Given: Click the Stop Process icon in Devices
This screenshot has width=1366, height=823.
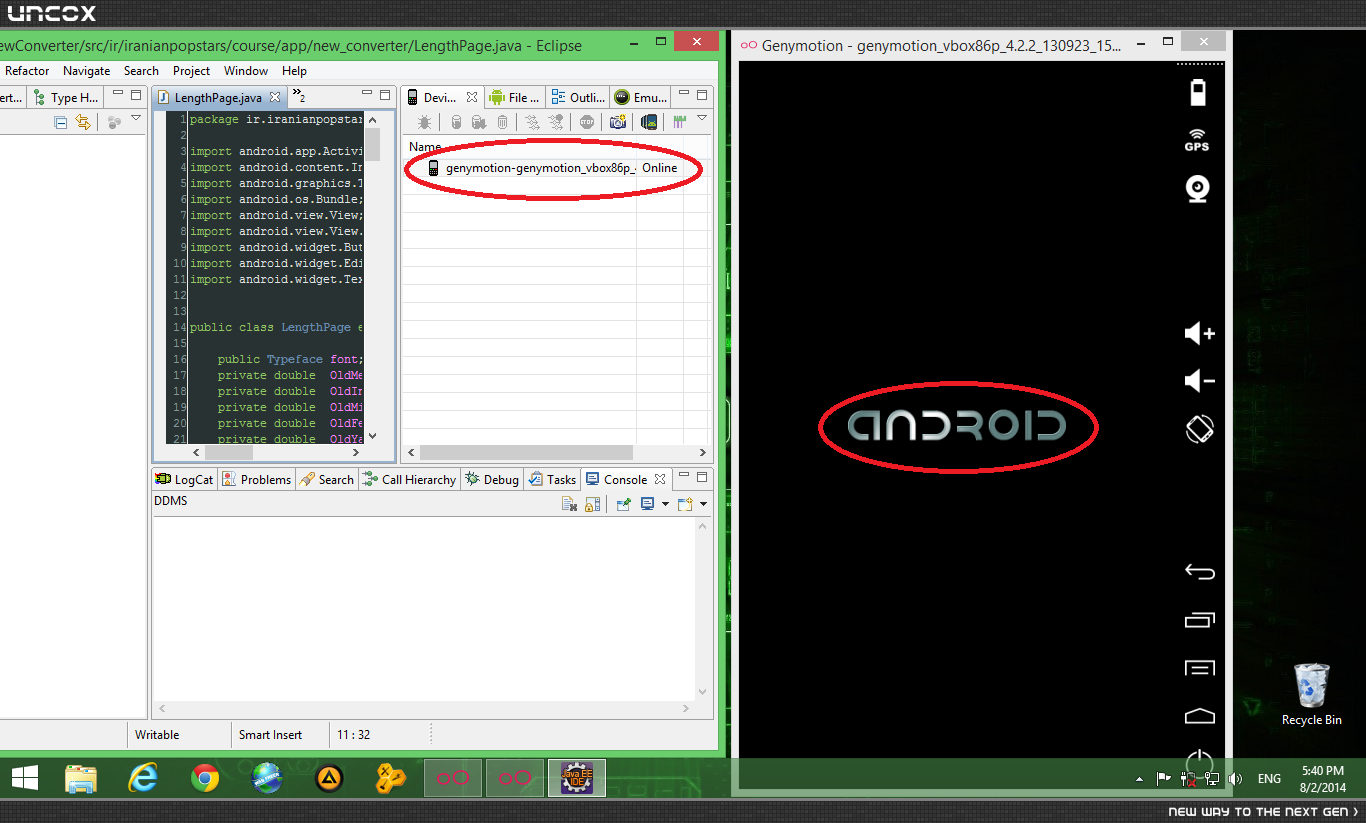Looking at the screenshot, I should [587, 122].
